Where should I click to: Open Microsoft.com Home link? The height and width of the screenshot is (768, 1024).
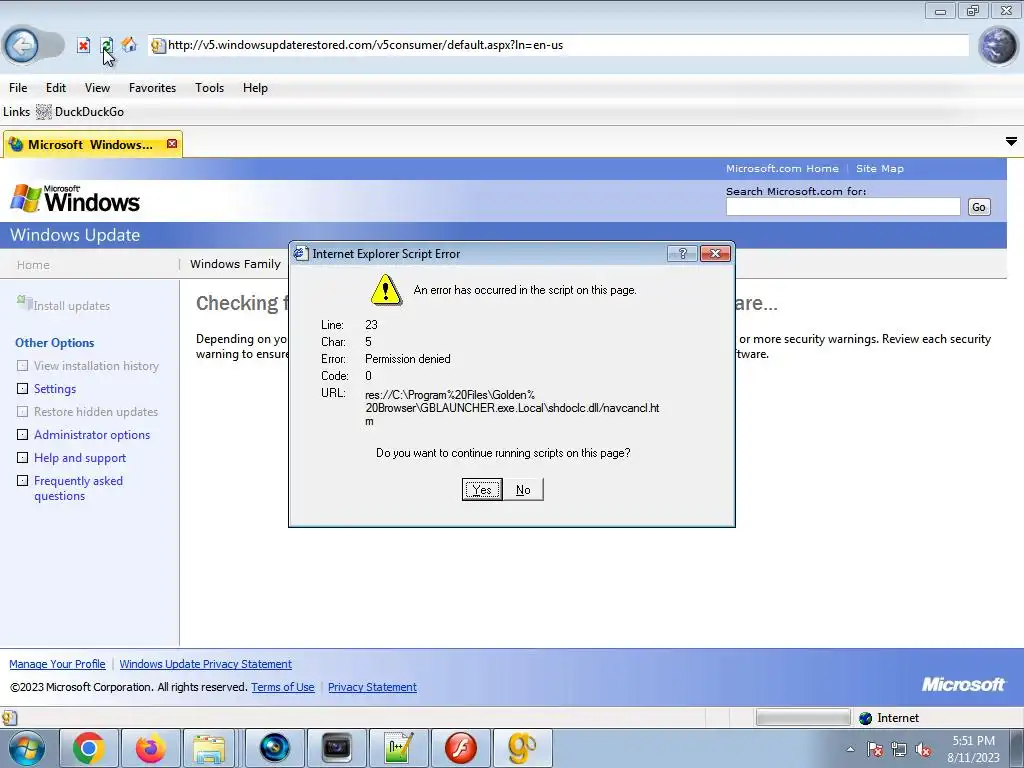tap(782, 168)
